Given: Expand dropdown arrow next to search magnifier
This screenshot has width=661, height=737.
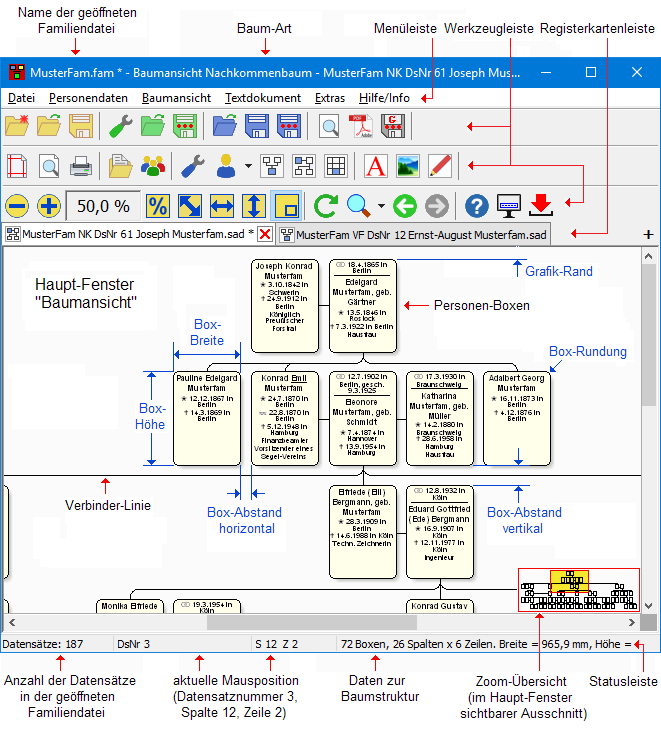Looking at the screenshot, I should point(381,207).
